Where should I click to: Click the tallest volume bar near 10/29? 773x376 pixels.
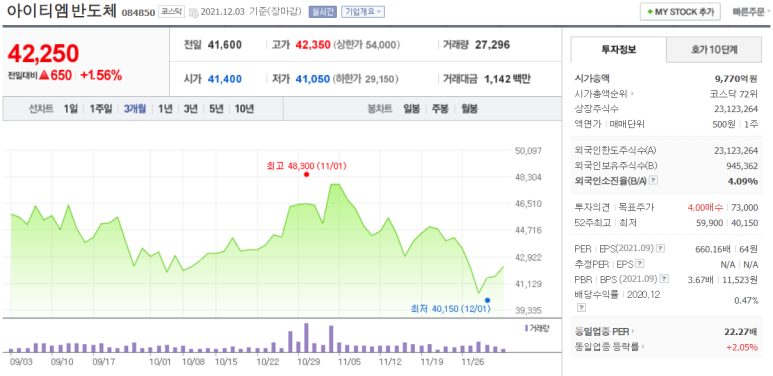(x=306, y=338)
